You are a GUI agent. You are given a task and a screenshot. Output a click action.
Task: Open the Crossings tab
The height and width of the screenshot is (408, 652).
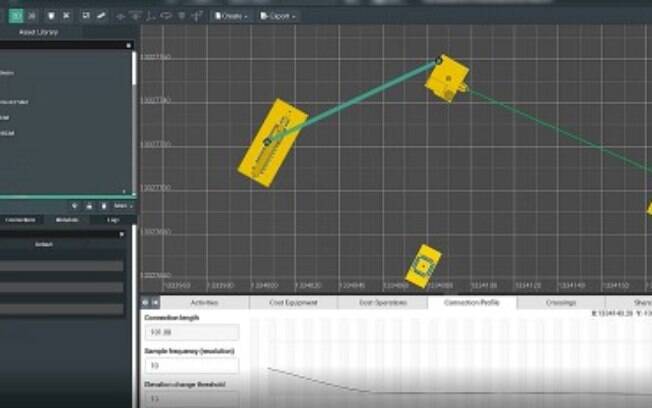tap(561, 303)
